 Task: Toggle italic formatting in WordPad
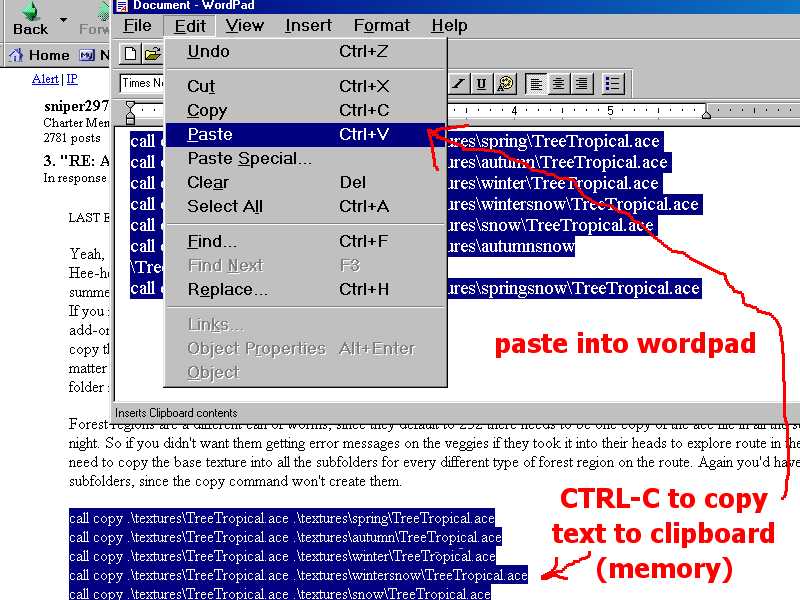click(459, 84)
